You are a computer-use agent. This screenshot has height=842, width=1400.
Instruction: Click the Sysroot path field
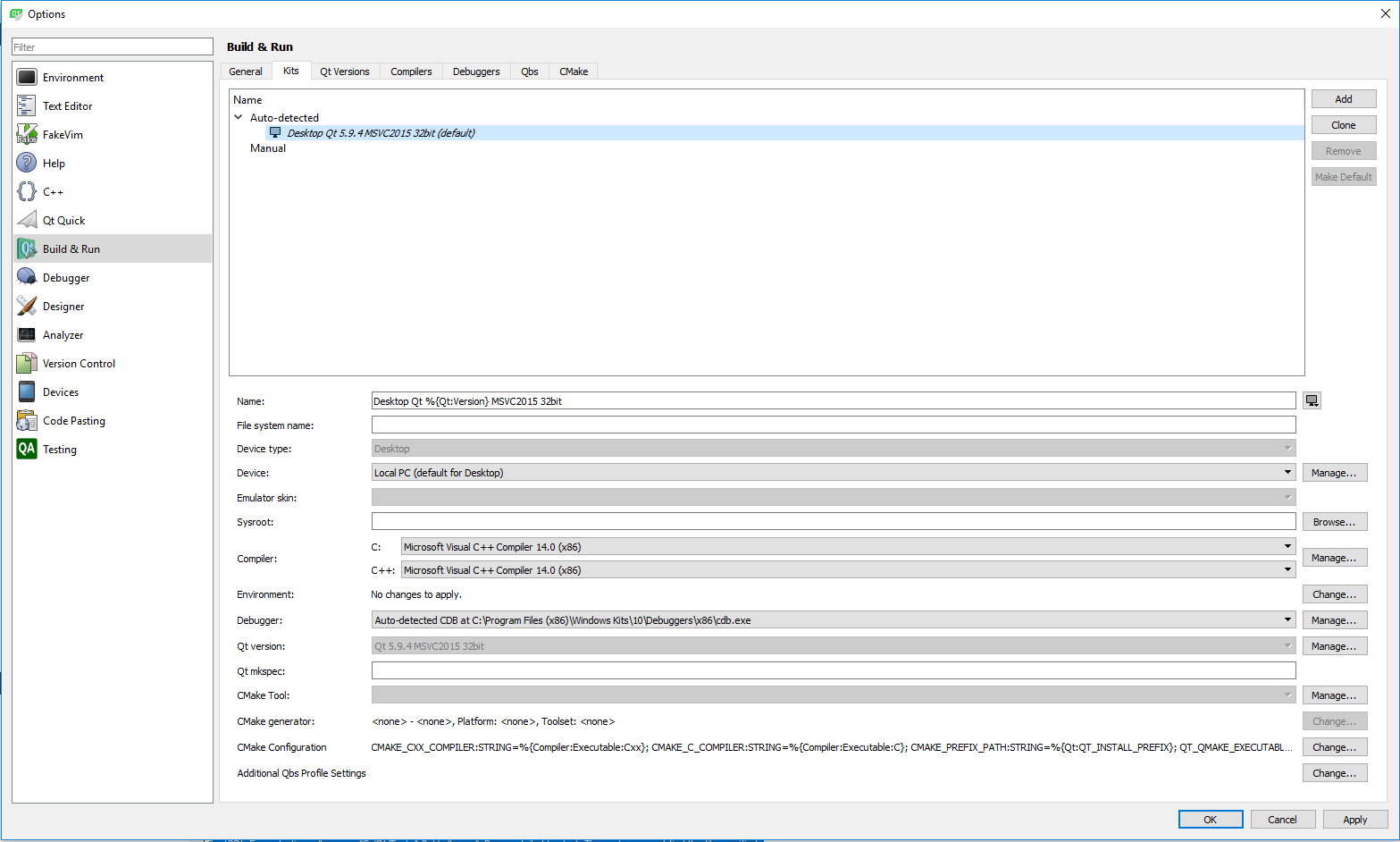pyautogui.click(x=834, y=521)
